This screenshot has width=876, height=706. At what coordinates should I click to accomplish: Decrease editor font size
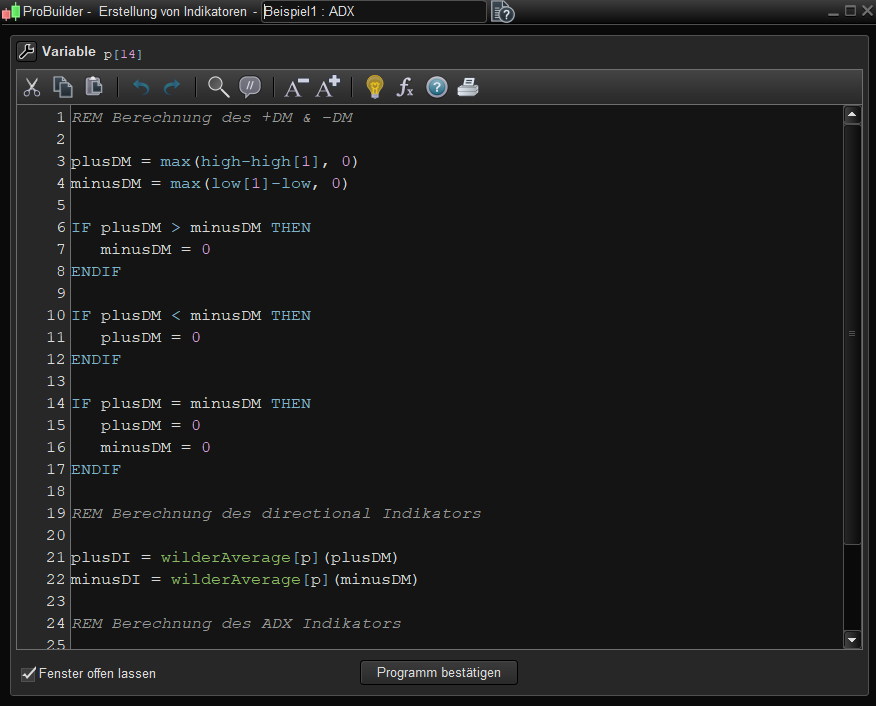tap(296, 87)
